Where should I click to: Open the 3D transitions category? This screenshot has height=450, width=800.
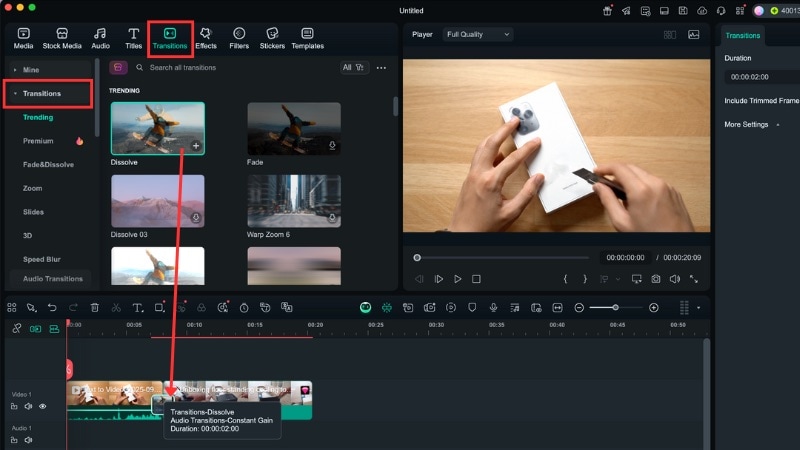point(28,236)
